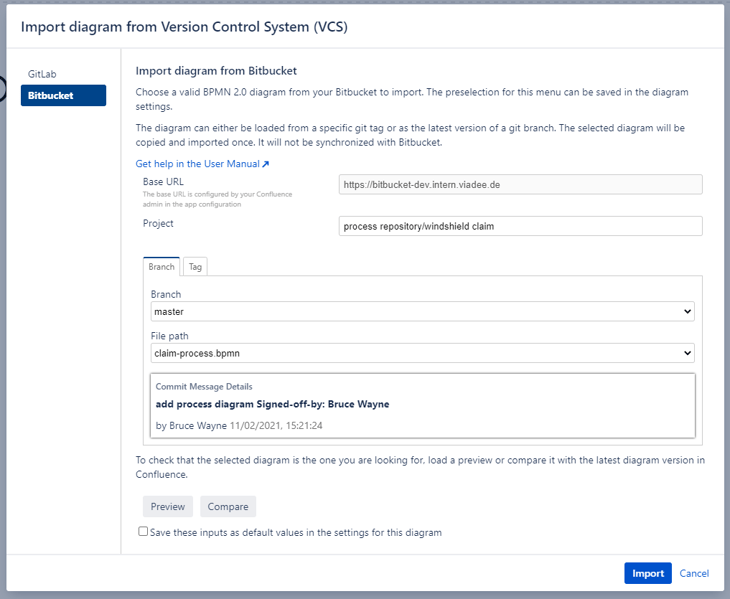The height and width of the screenshot is (599, 730).
Task: Open the Branch dropdown showing master
Action: click(422, 312)
